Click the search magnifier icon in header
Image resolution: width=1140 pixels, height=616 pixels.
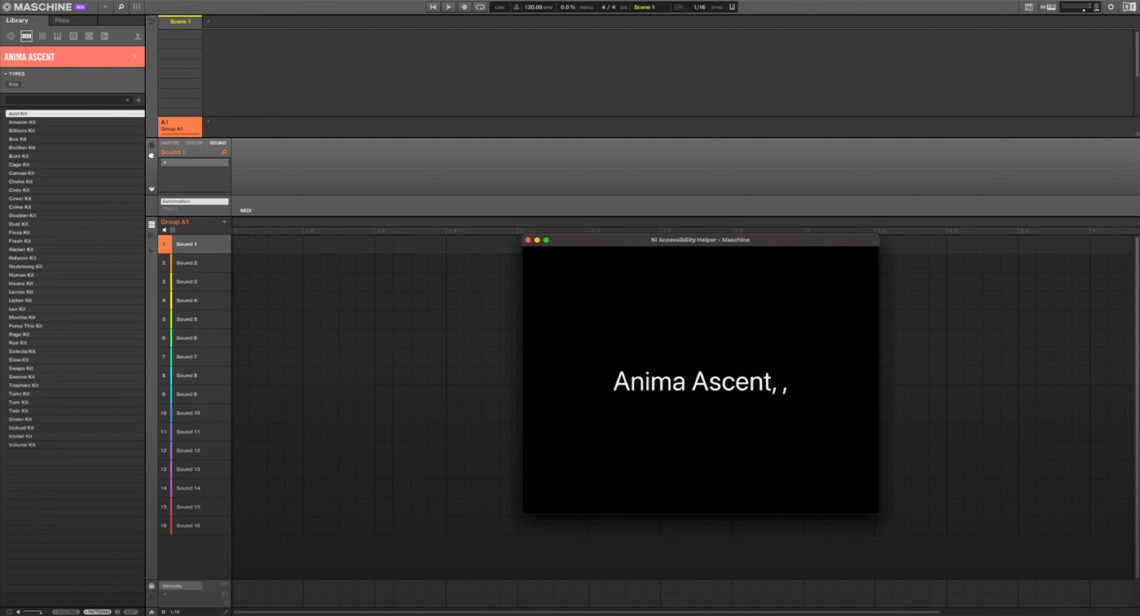point(121,7)
